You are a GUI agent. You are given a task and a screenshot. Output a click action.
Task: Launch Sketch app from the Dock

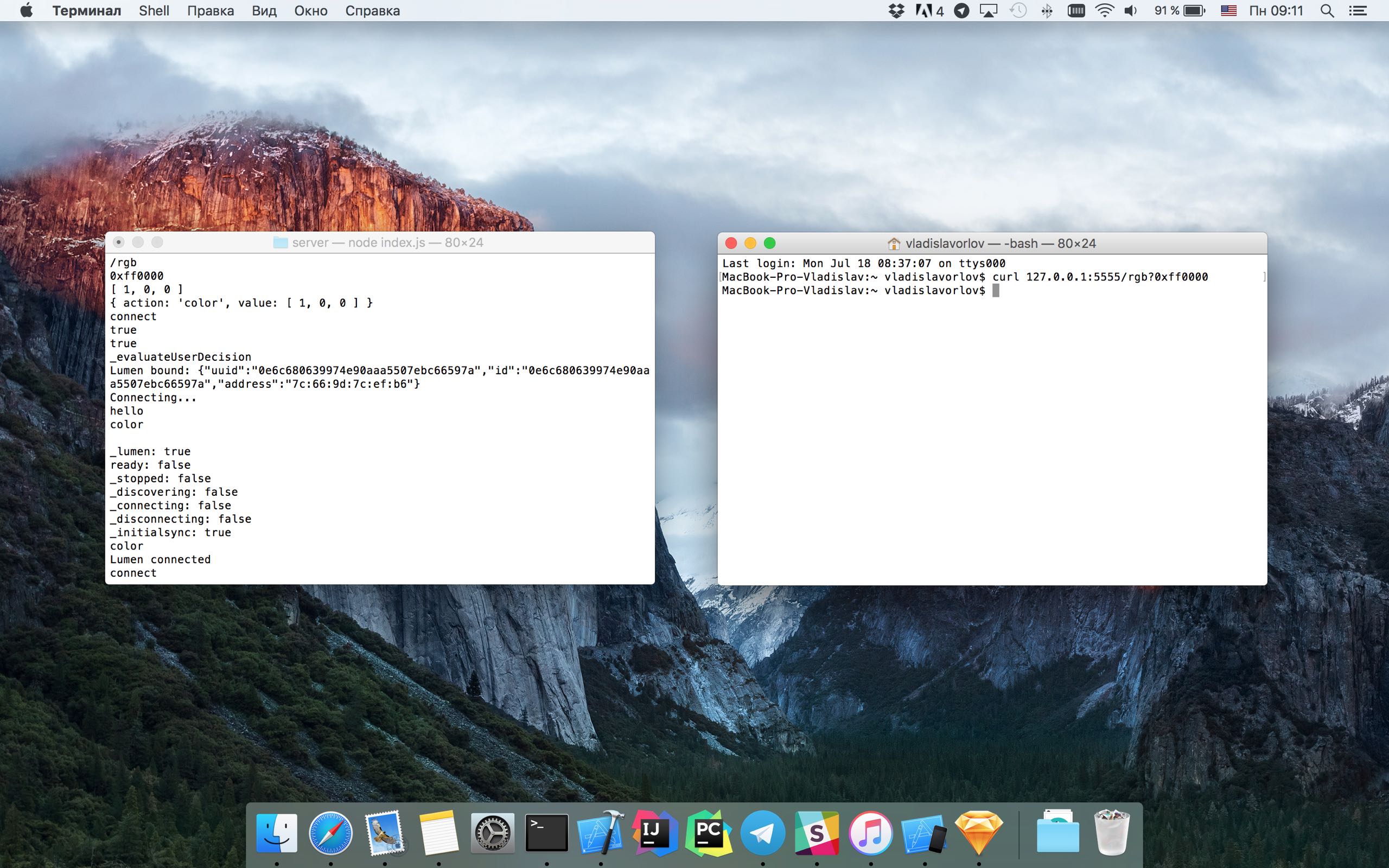[x=979, y=832]
